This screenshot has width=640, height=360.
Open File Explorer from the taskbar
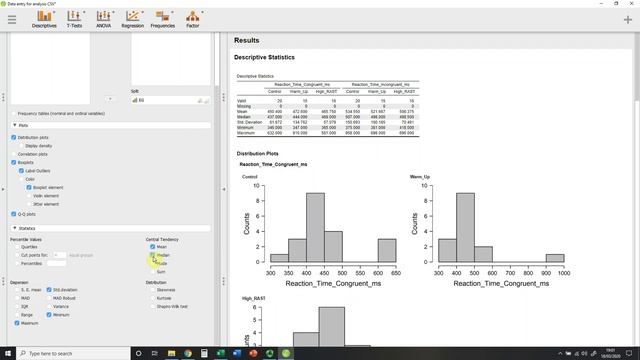[171, 353]
